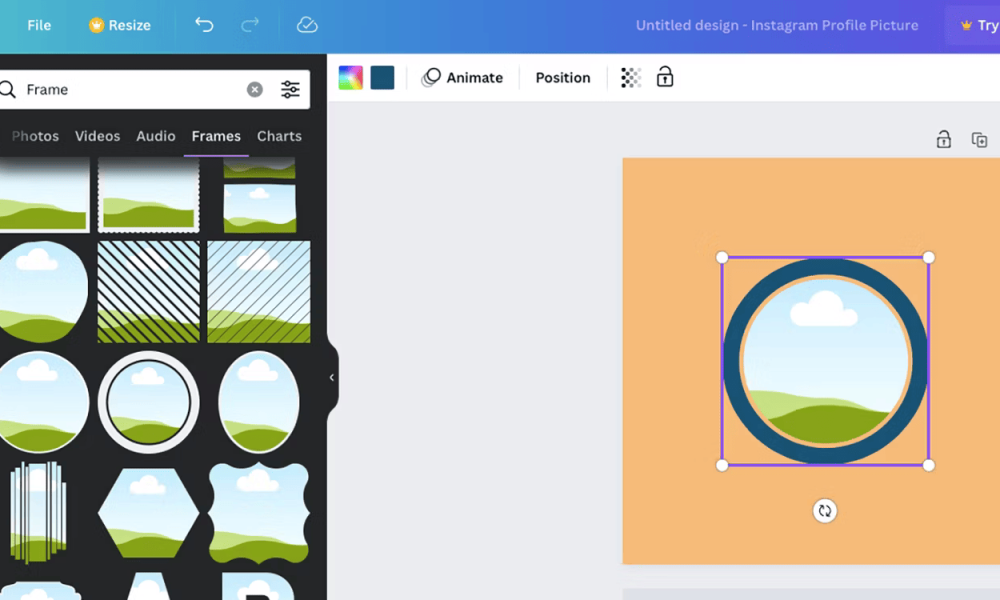
Task: Collapse the side panel arrow
Action: point(332,377)
